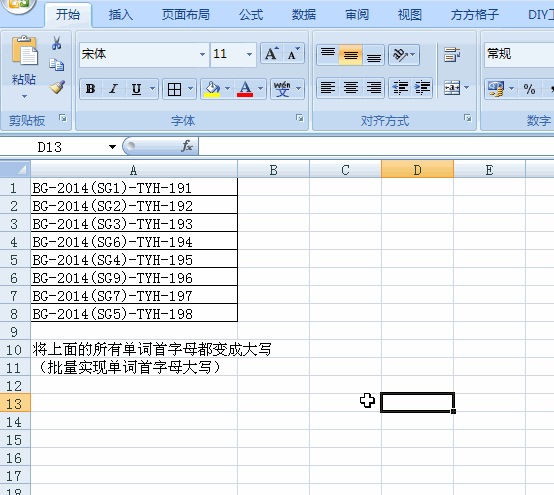This screenshot has width=554, height=495.
Task: Open the 页面布局 ribbon tab
Action: point(185,15)
